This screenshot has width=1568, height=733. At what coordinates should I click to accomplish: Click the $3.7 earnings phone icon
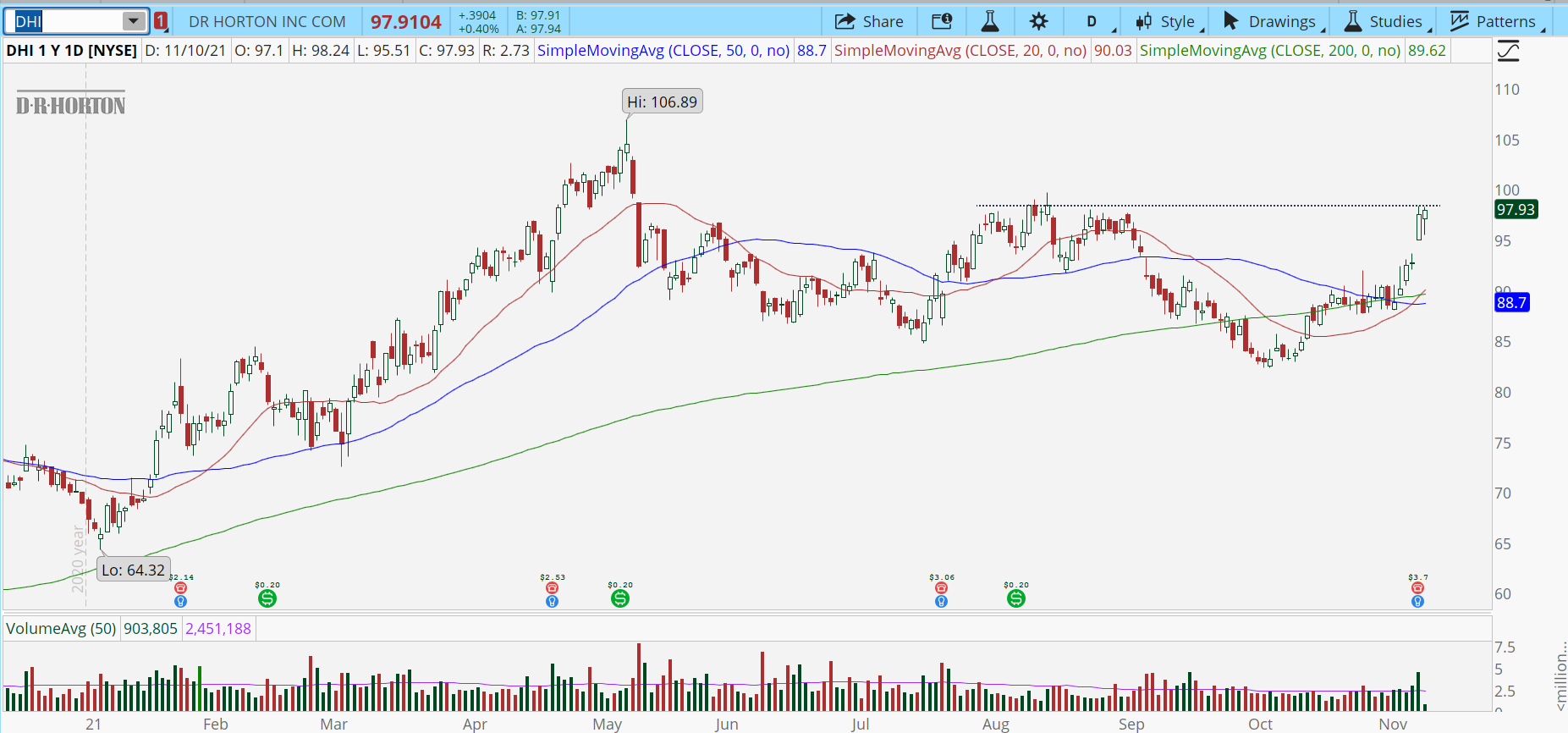(1417, 587)
